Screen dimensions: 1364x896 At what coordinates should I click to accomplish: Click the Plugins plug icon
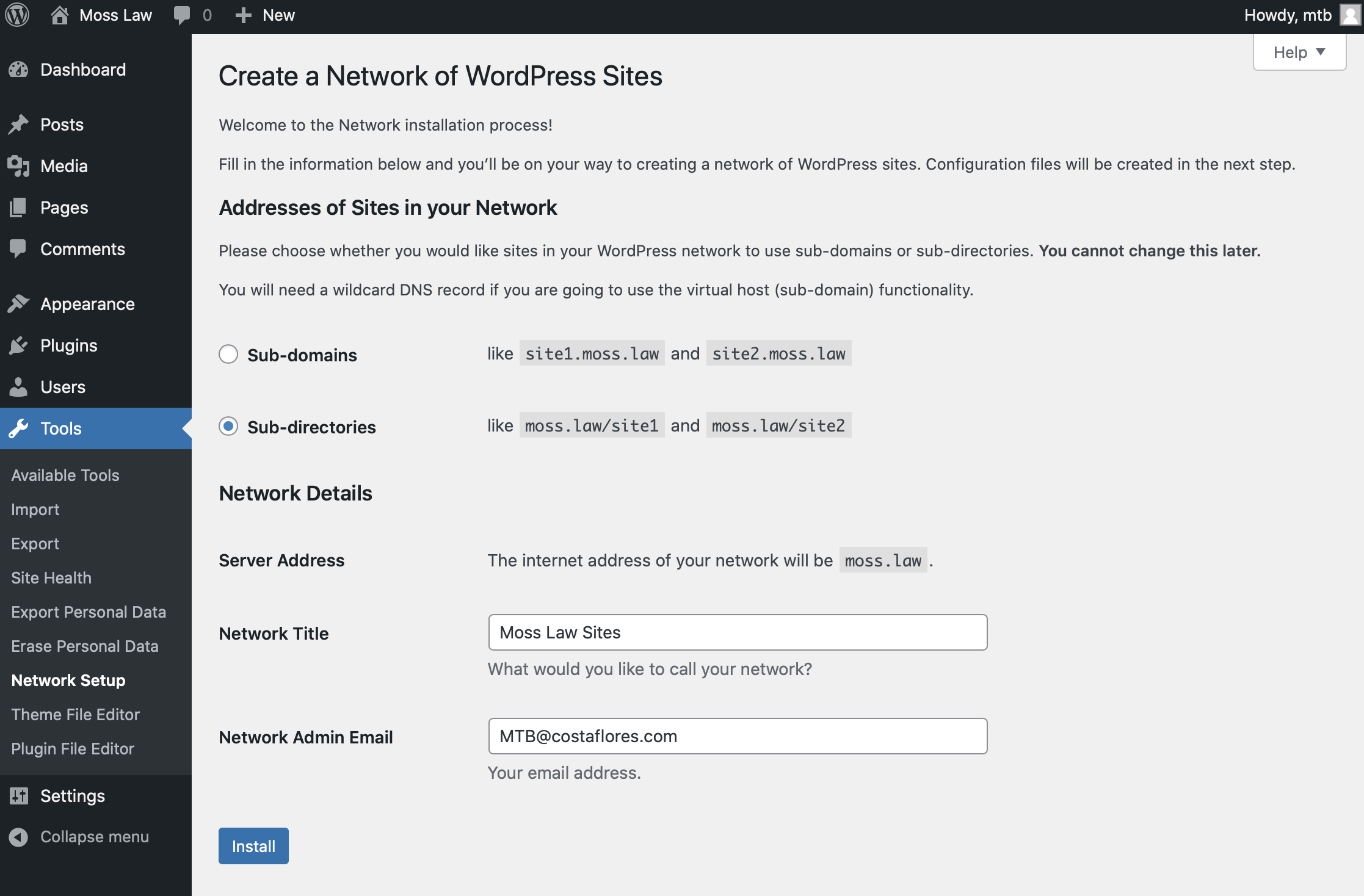[x=19, y=345]
